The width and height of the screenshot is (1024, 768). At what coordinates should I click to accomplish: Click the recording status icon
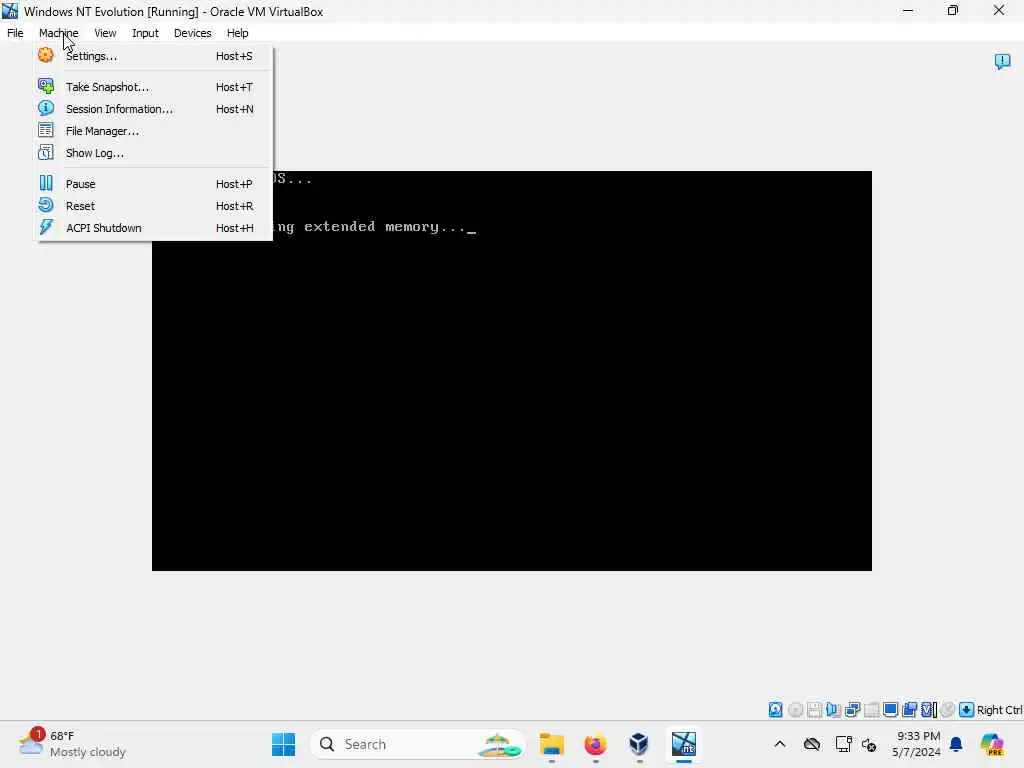[x=948, y=710]
